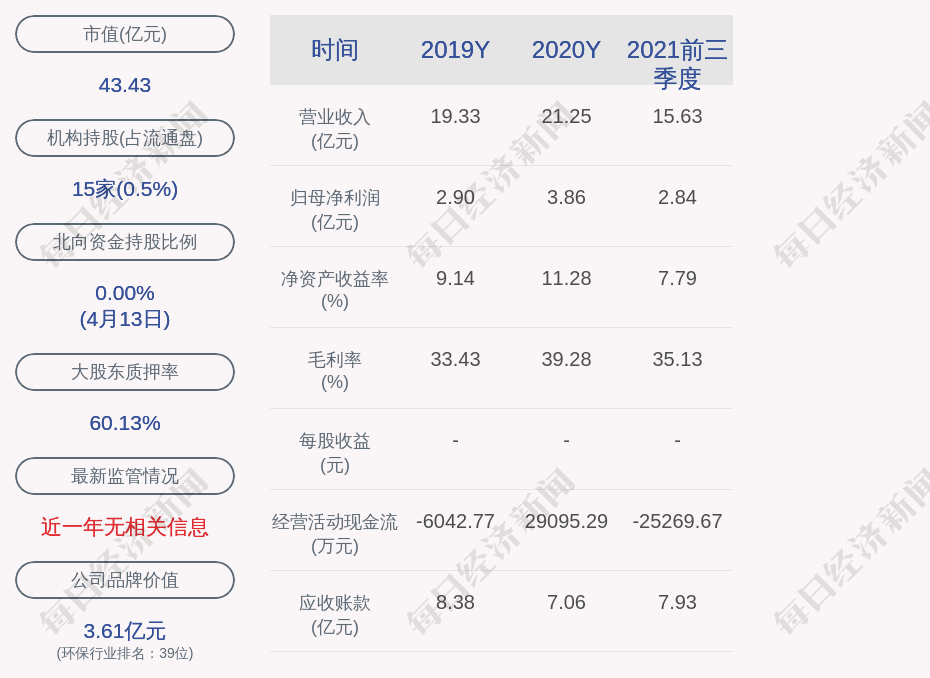
Task: Select the red text 近一年无相关信息
Action: pos(125,527)
